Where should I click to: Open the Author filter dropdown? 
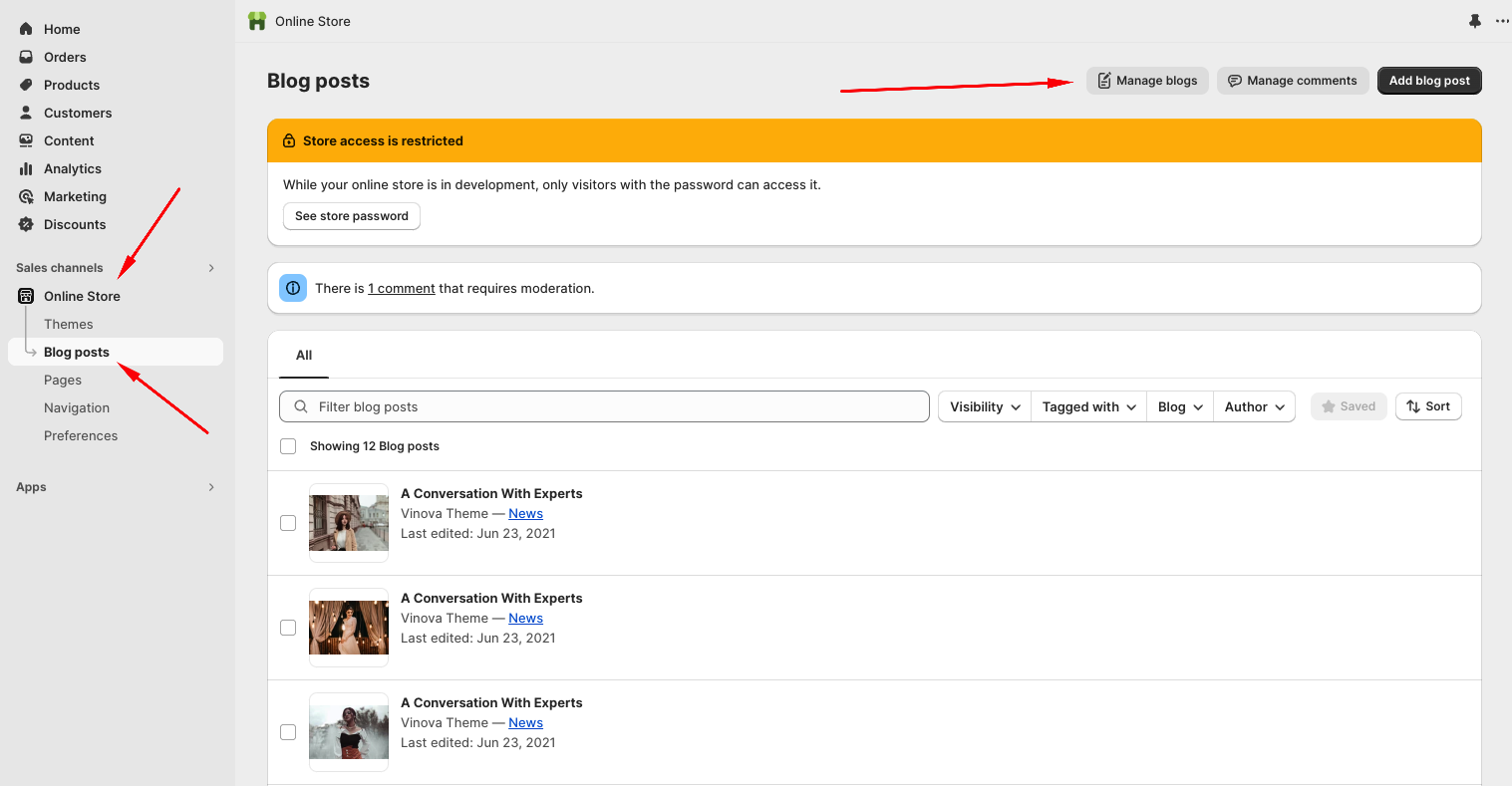[x=1254, y=406]
